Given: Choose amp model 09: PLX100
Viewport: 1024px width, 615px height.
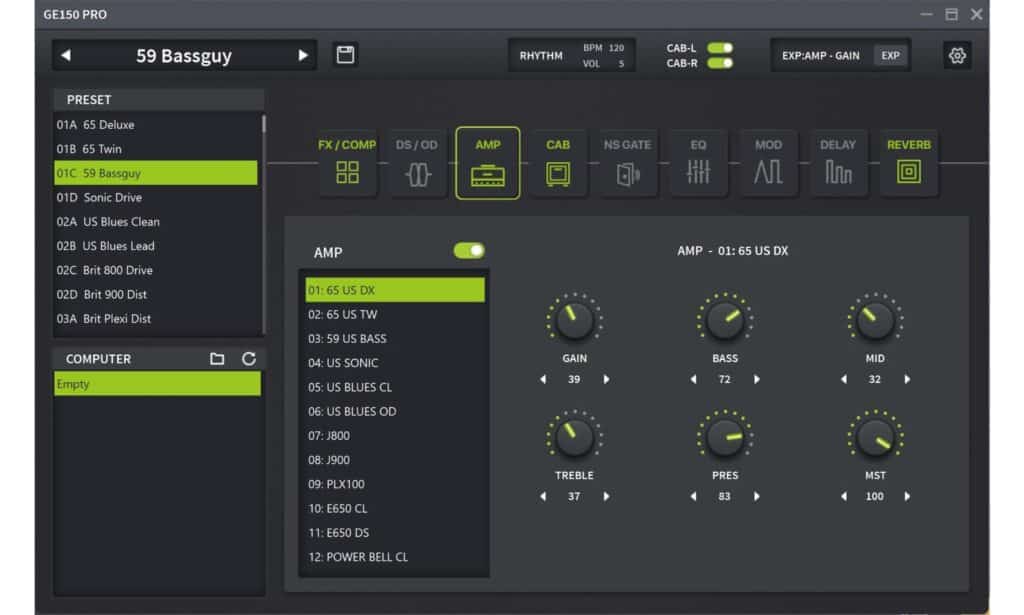Looking at the screenshot, I should click(395, 484).
